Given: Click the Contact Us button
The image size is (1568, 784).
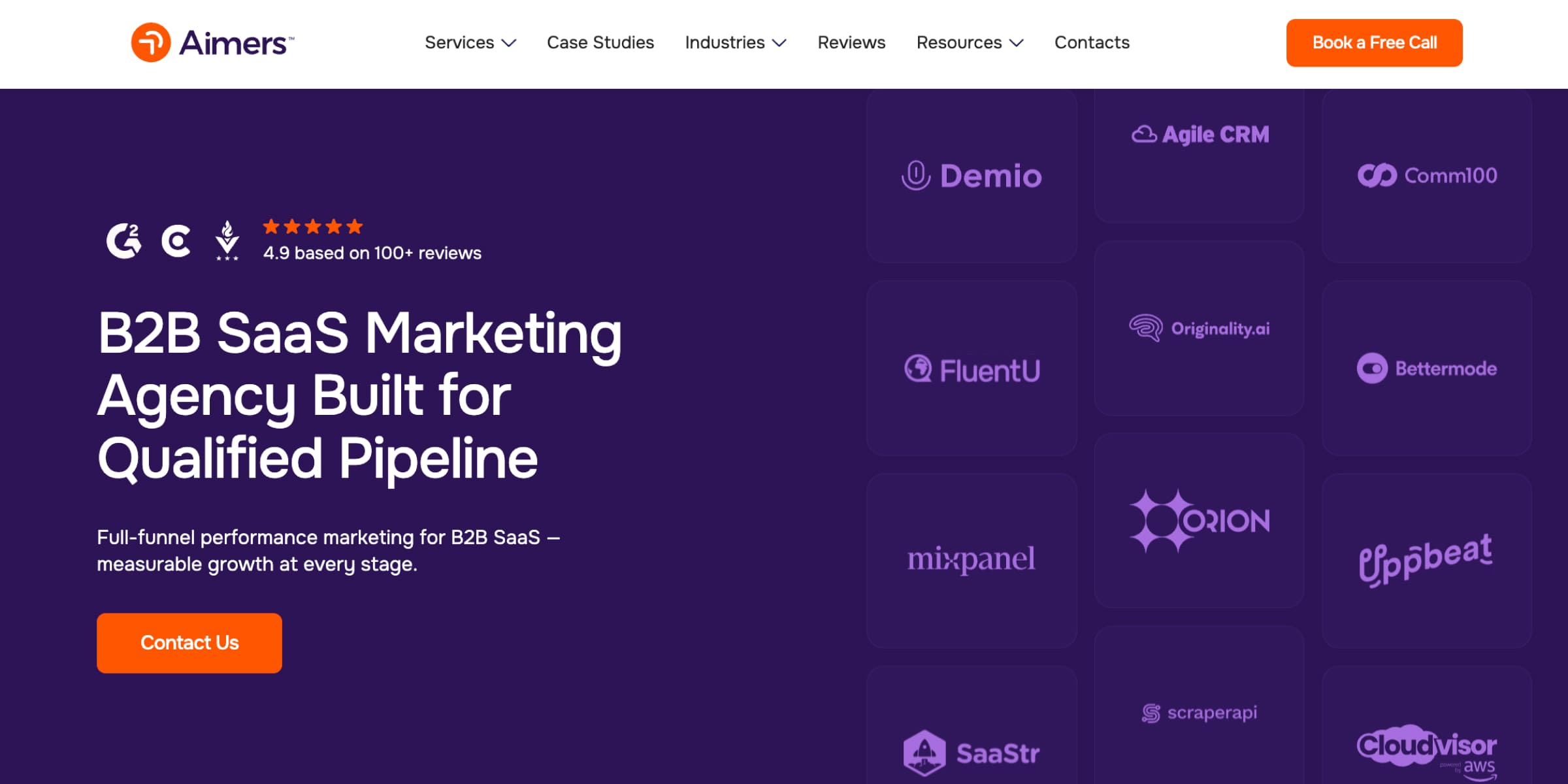Looking at the screenshot, I should tap(189, 643).
